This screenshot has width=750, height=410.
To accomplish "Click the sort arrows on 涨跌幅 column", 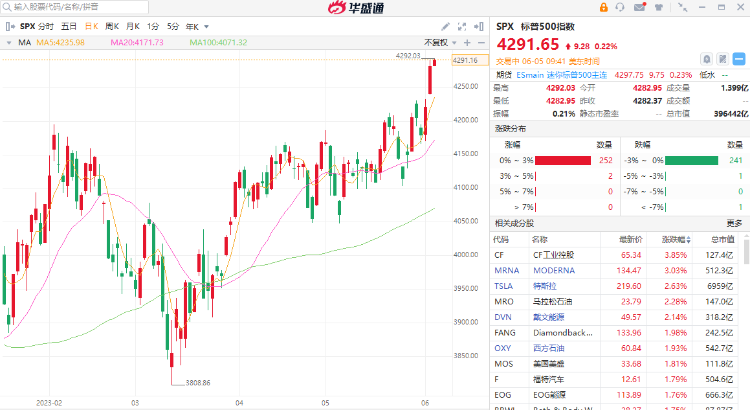I will point(688,240).
